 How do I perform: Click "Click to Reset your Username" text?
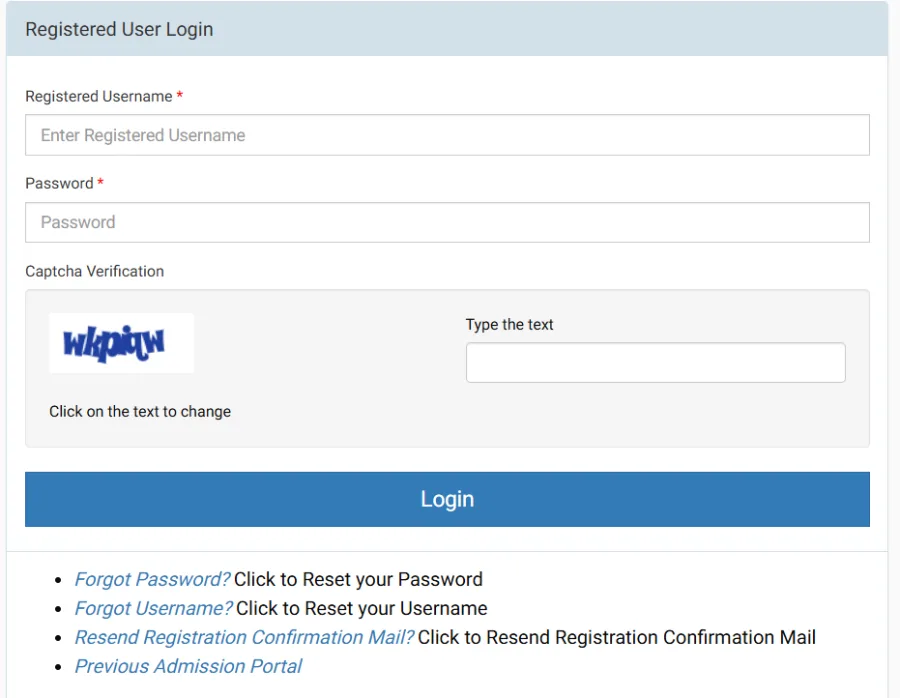(x=361, y=608)
